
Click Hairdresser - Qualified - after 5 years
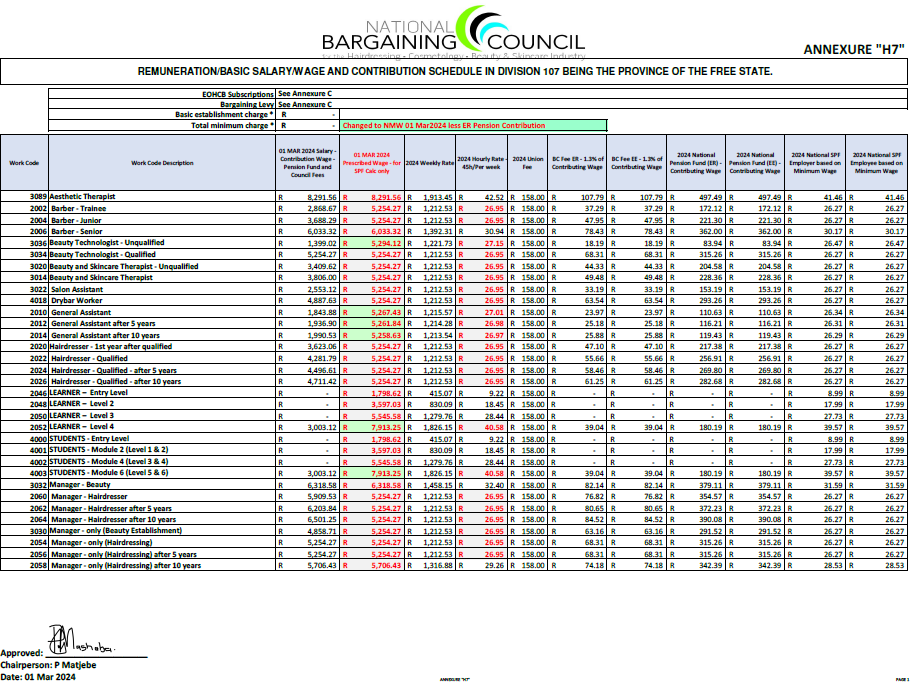(x=114, y=370)
